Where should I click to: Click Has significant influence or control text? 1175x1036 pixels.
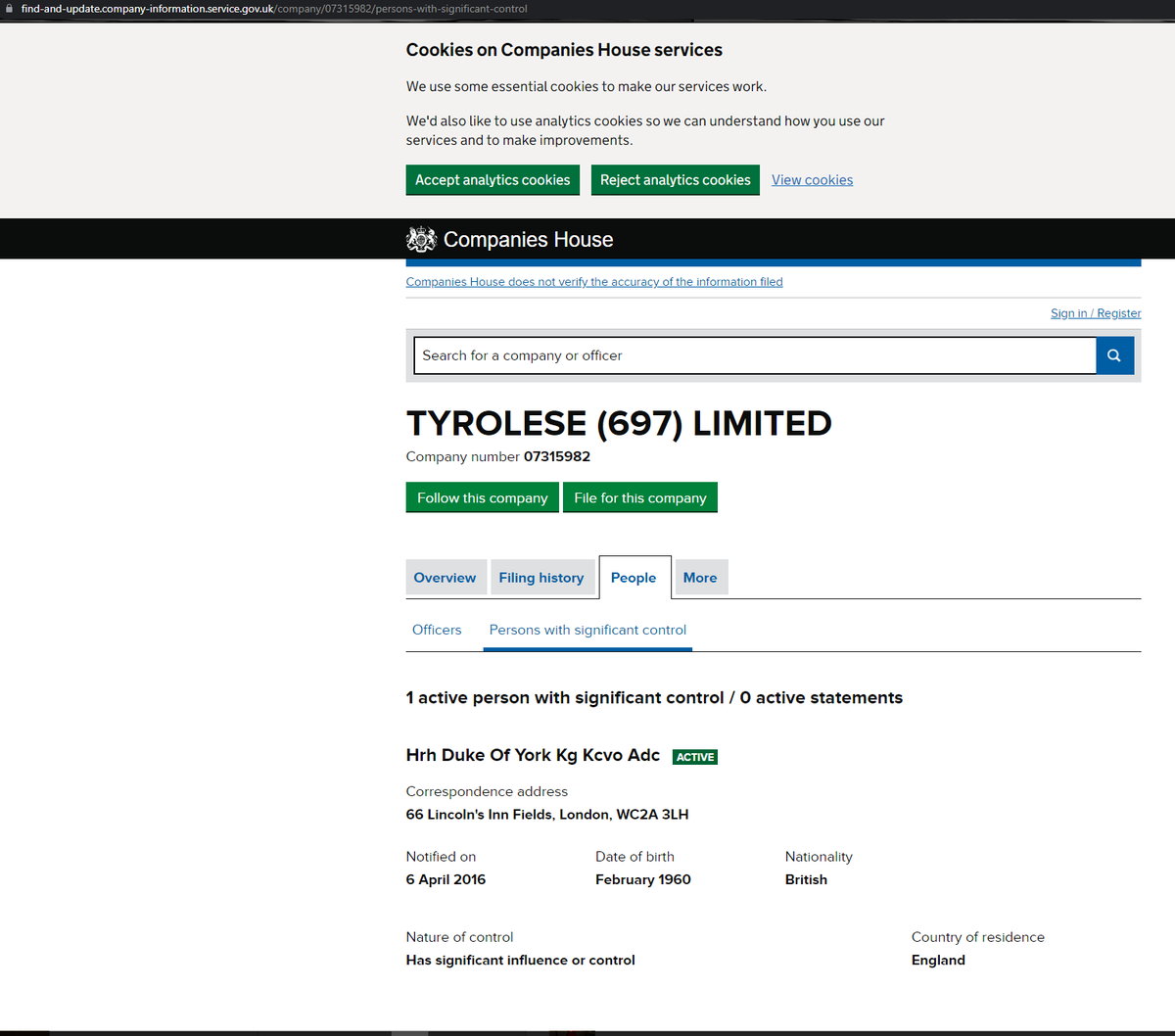[x=521, y=961]
